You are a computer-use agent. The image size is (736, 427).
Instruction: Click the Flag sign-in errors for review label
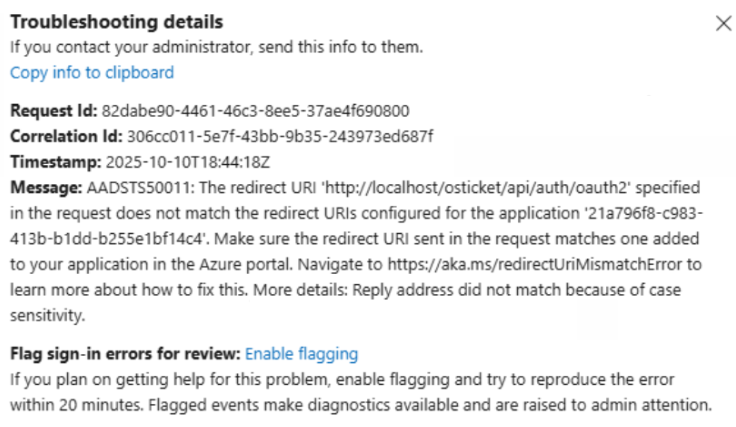tap(125, 353)
